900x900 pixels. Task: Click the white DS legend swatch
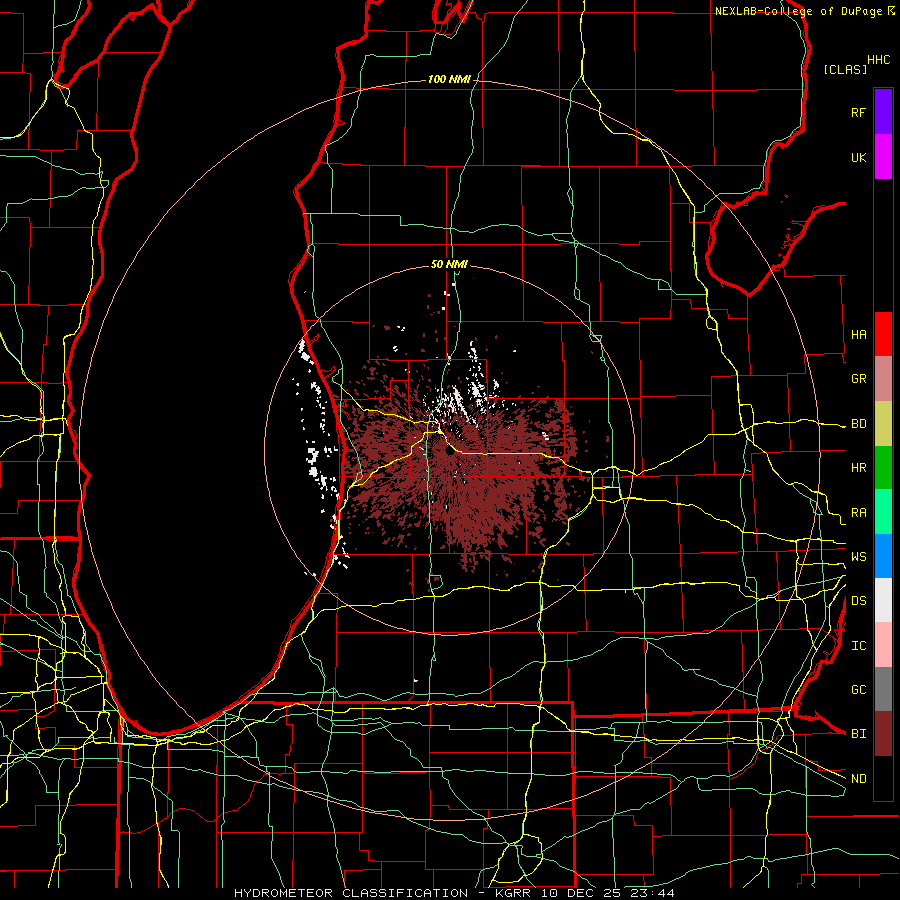click(x=883, y=600)
